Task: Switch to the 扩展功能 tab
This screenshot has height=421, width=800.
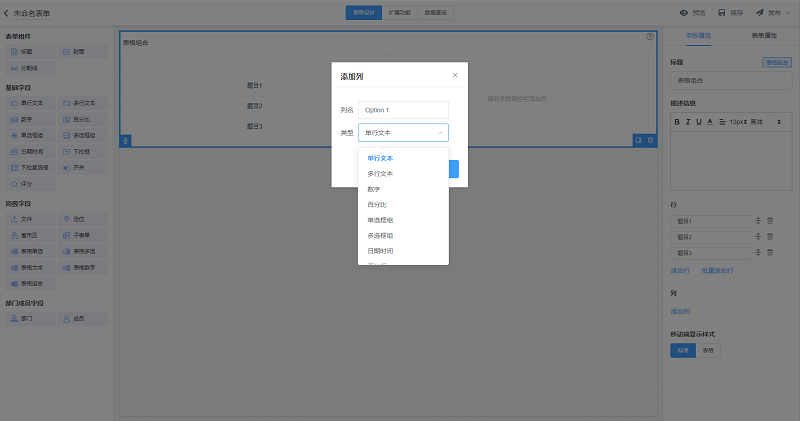Action: pyautogui.click(x=399, y=13)
